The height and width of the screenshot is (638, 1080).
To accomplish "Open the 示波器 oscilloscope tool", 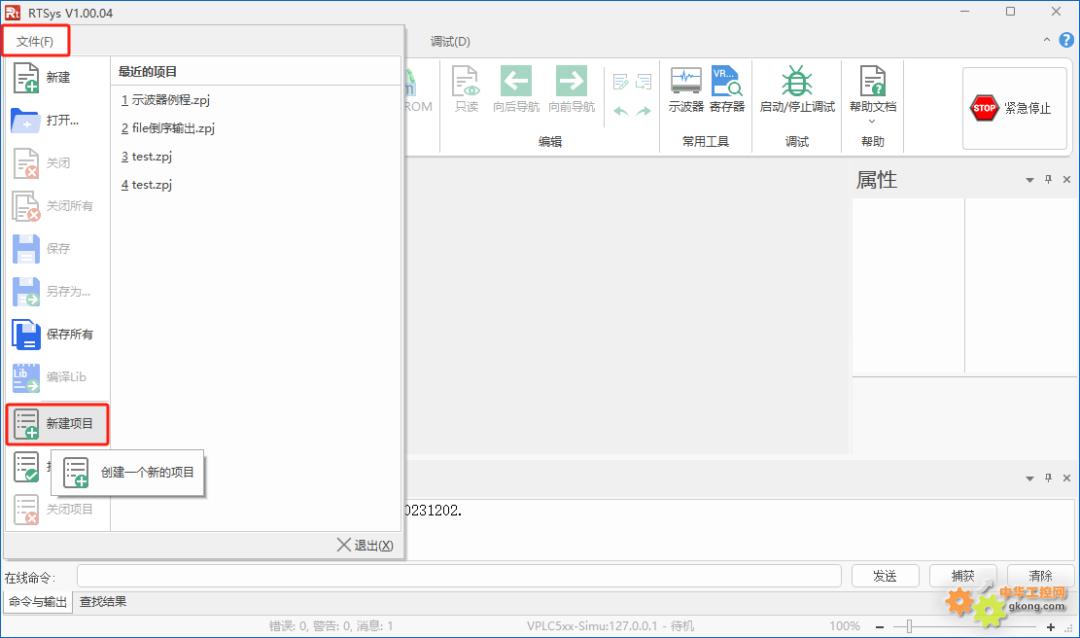I will [x=686, y=88].
